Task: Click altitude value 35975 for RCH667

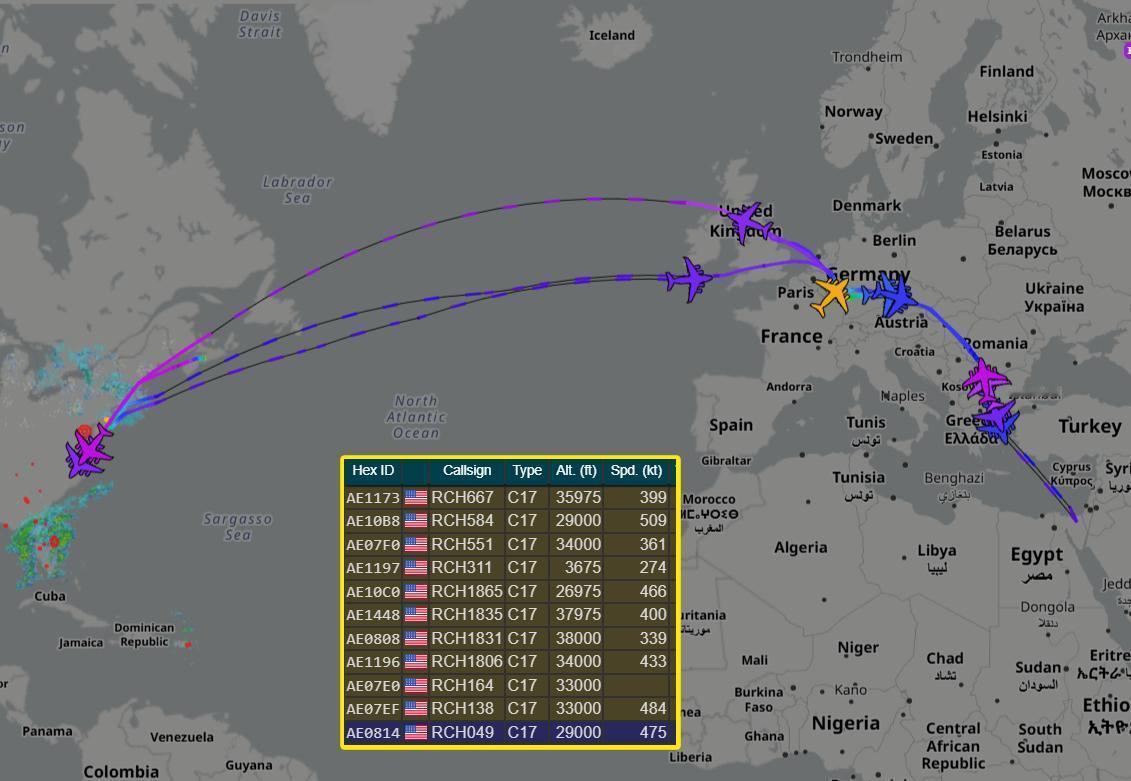Action: 578,498
